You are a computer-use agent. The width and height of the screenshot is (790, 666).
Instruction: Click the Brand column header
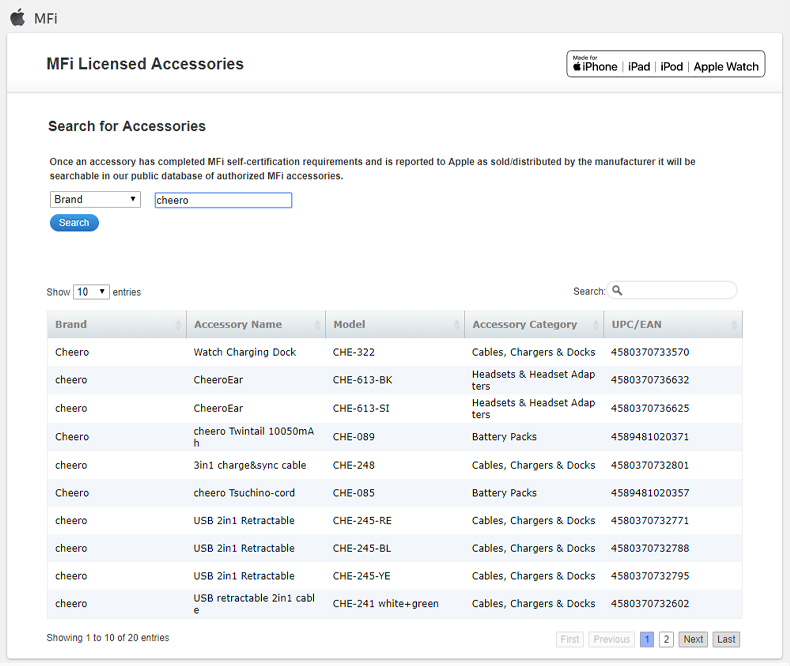tap(116, 324)
